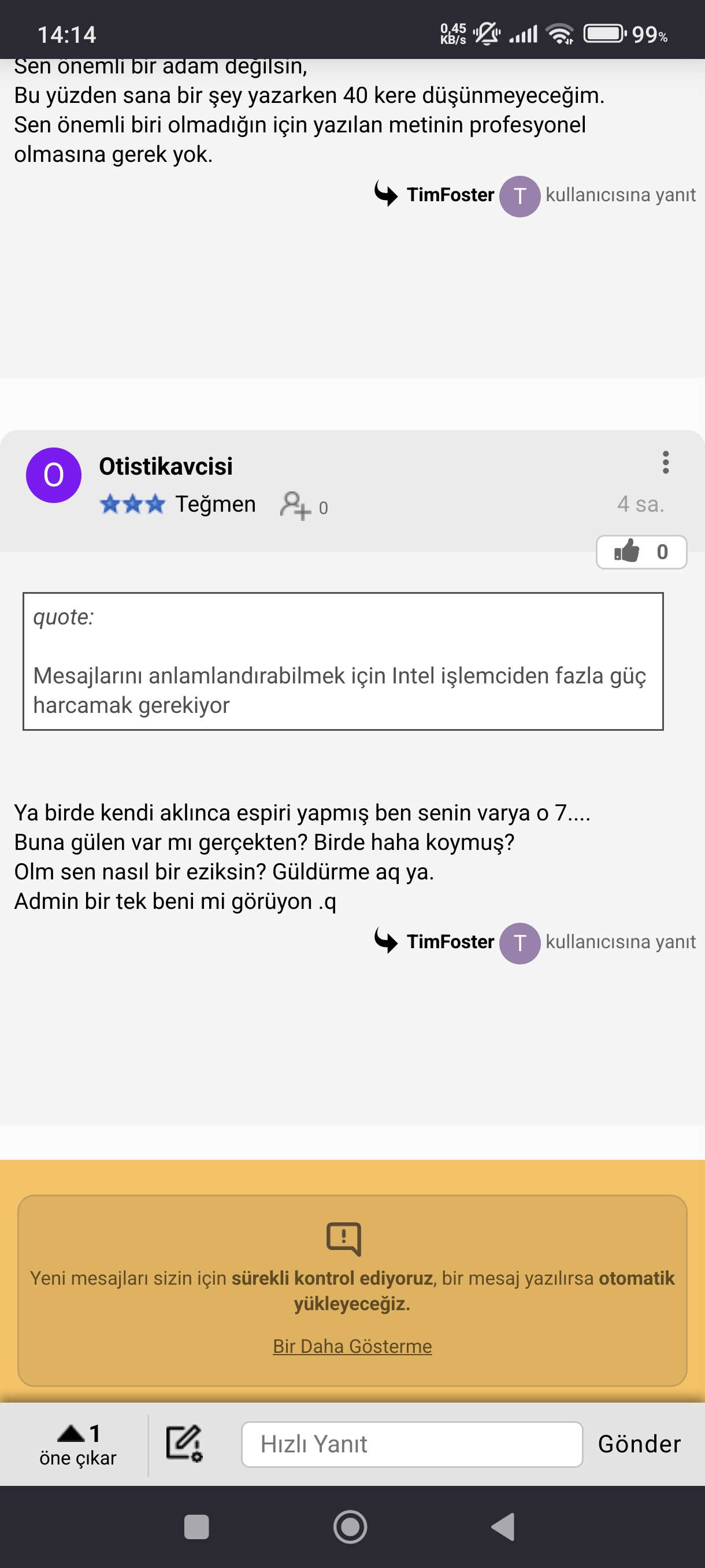705x1568 pixels.
Task: Tap the Android back triangle button
Action: coord(503,1526)
